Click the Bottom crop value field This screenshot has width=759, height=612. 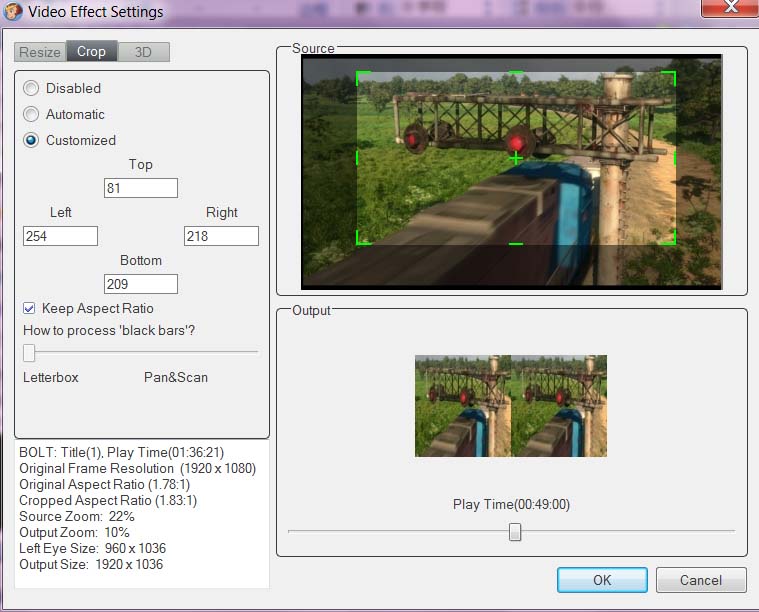141,284
